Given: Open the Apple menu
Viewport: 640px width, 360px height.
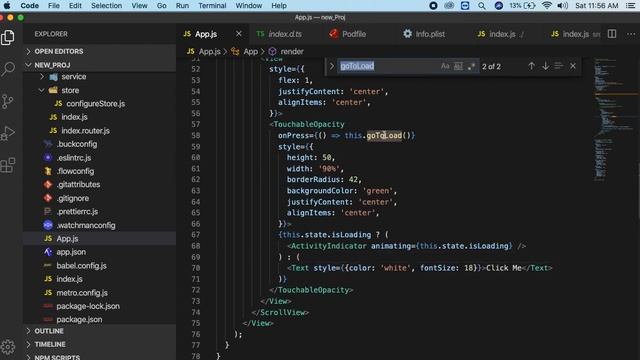Looking at the screenshot, I should coord(7,6).
